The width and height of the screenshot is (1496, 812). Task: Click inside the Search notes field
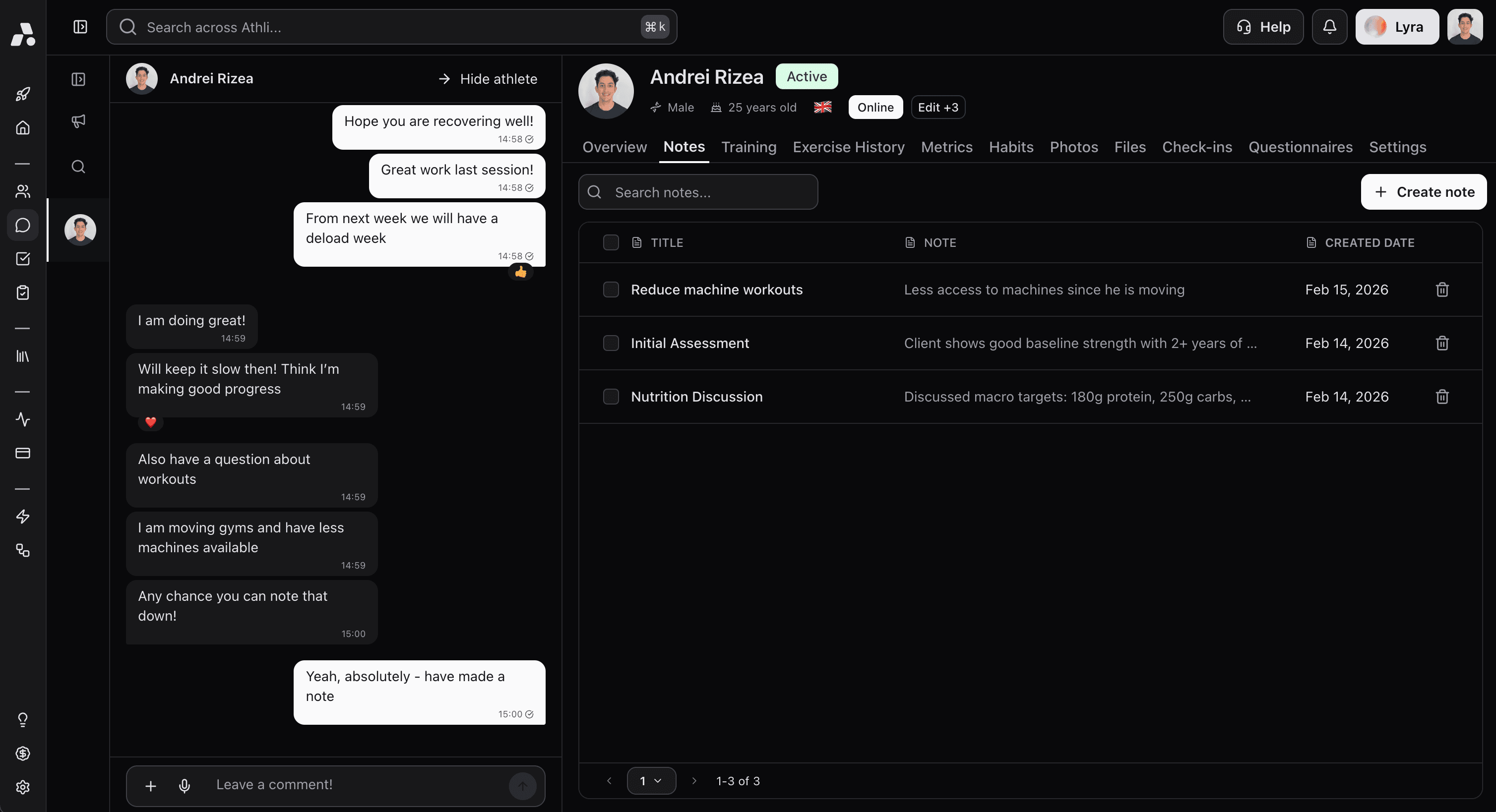pyautogui.click(x=697, y=191)
